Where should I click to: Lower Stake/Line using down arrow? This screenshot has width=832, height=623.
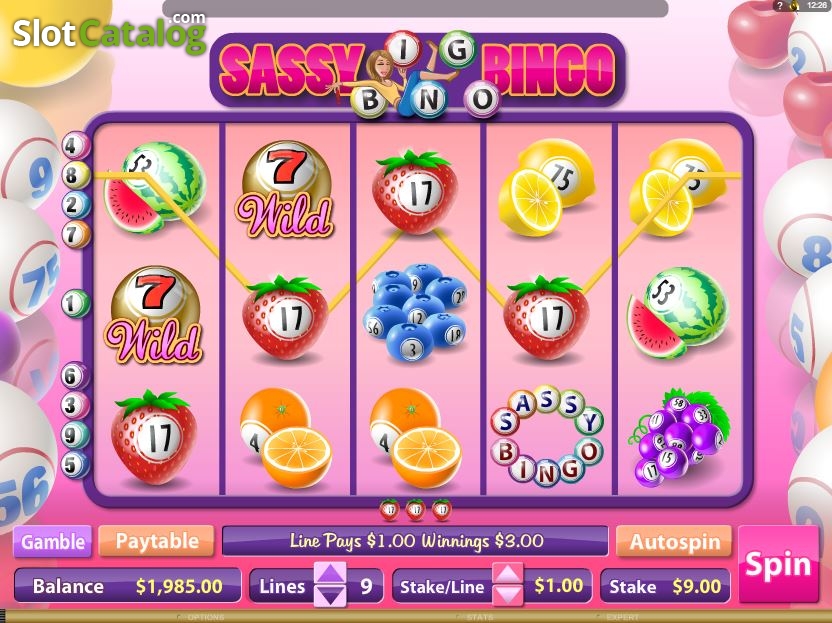tap(508, 596)
